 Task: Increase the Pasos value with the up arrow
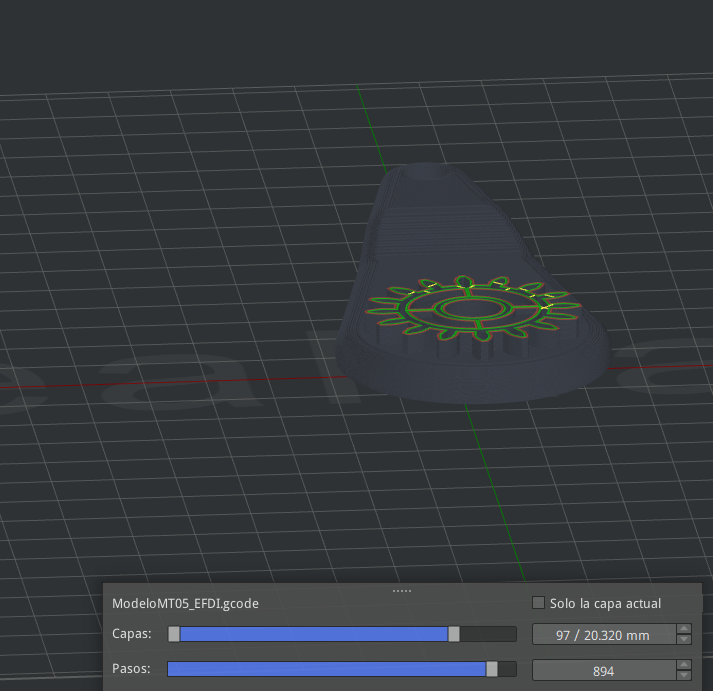[684, 666]
